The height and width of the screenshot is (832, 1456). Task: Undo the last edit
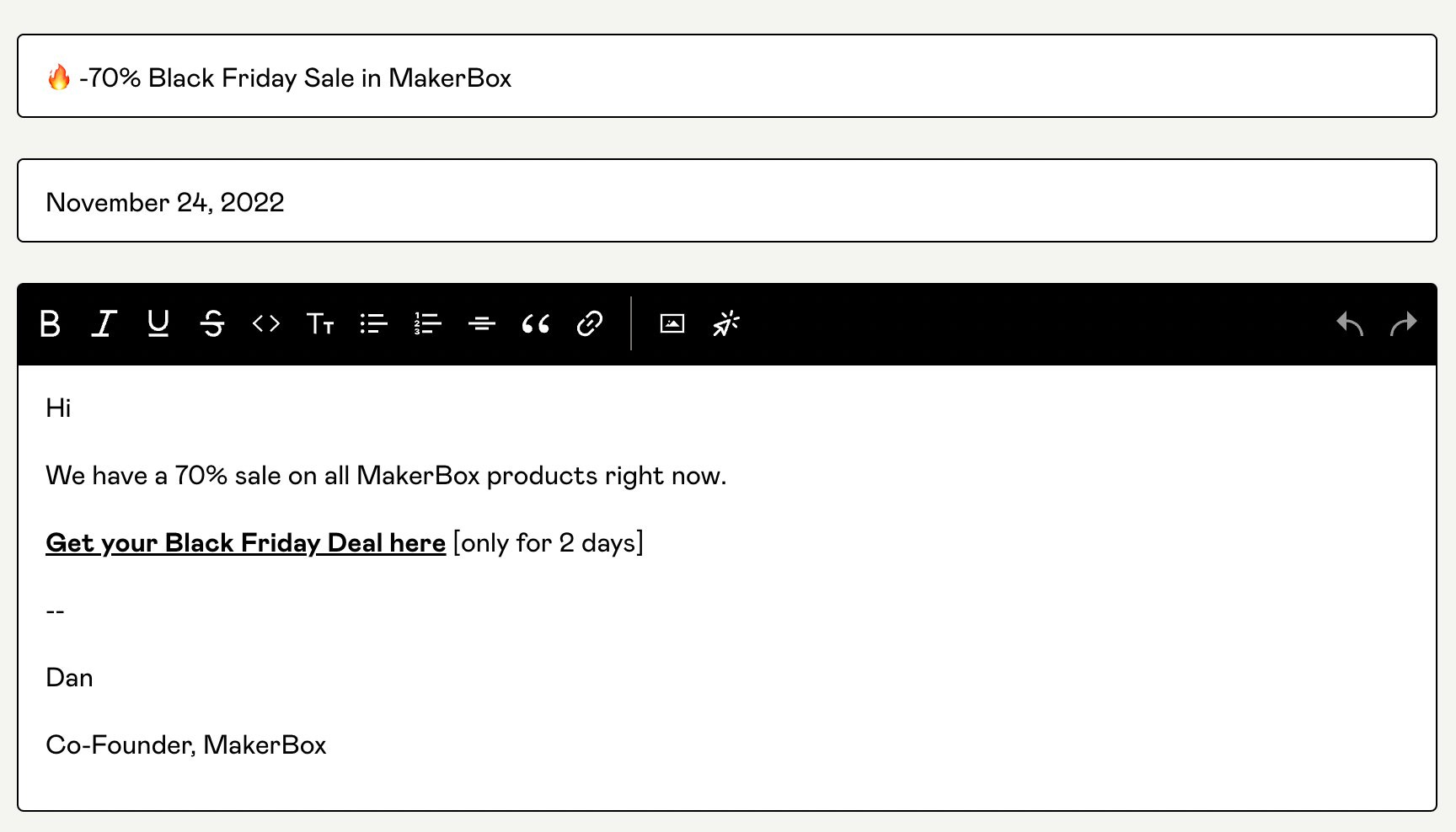tap(1350, 323)
